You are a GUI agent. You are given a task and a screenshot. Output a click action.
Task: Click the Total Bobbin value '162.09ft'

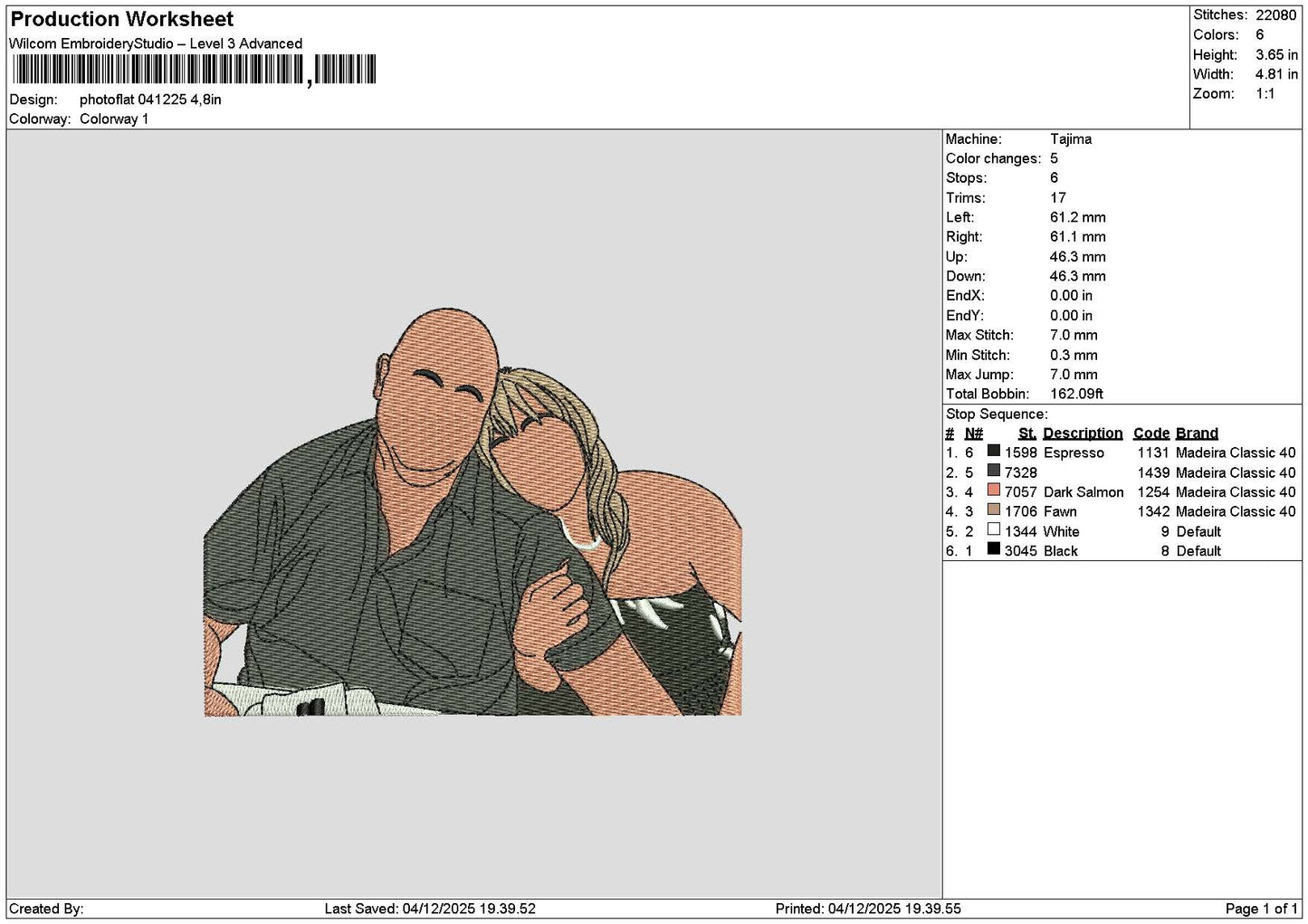point(1076,395)
